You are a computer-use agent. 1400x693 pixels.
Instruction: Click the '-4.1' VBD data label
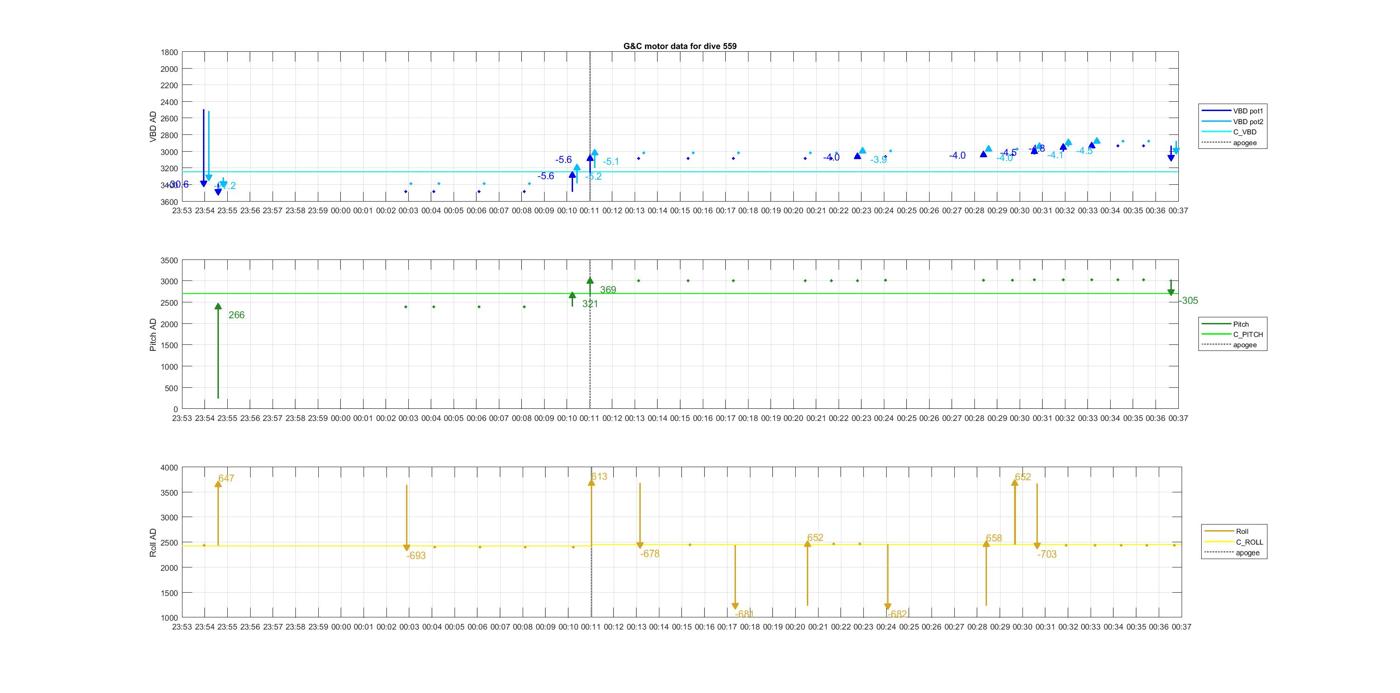tap(1055, 155)
